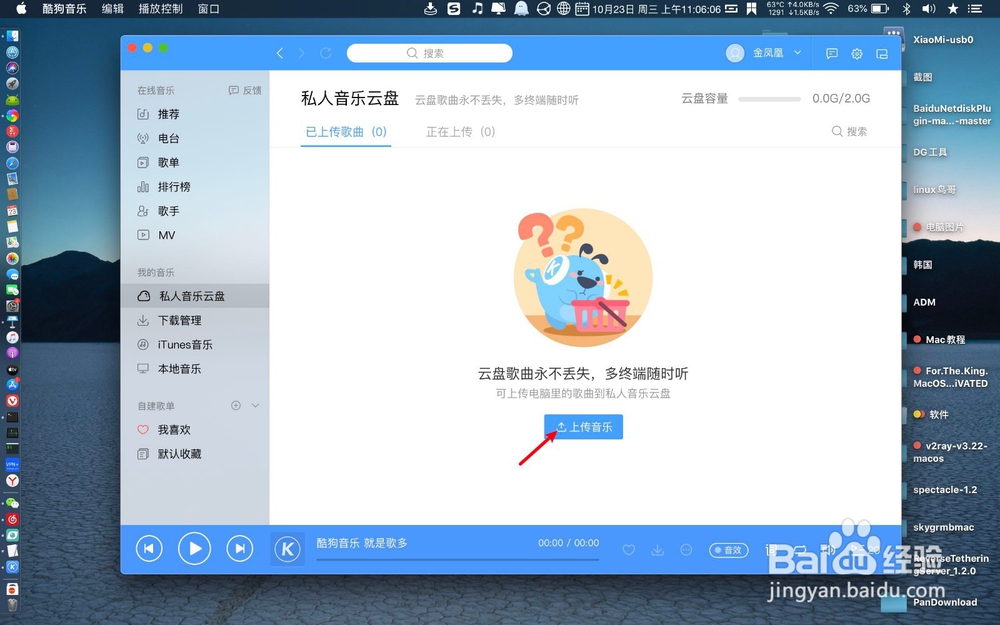Click the user avatar icon

(735, 53)
